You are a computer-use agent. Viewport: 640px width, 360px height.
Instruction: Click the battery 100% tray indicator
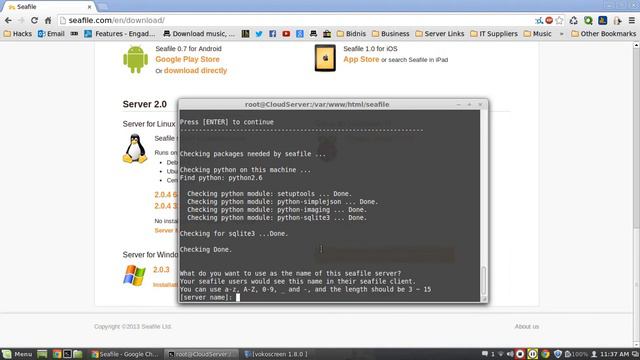point(576,354)
